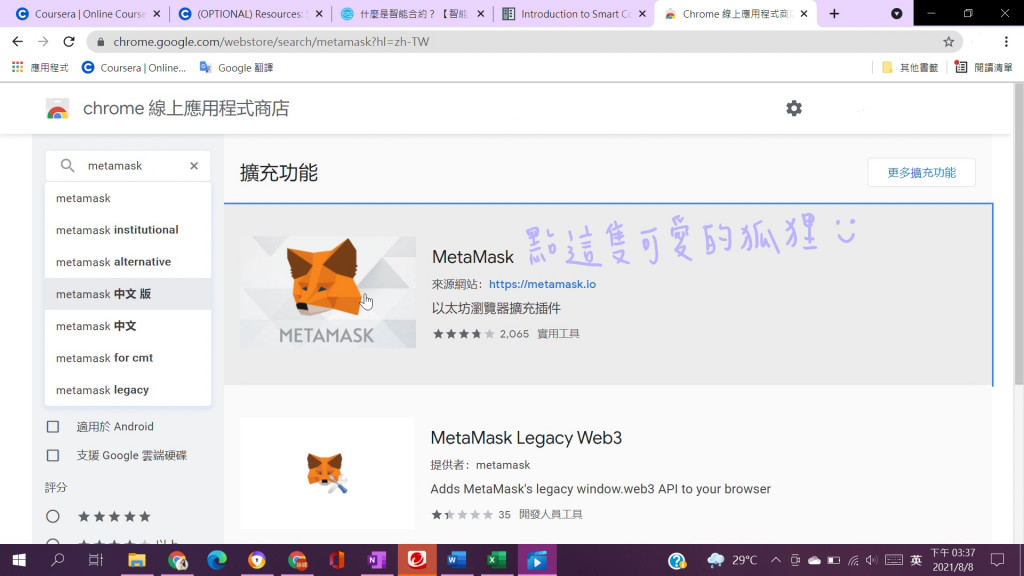Click the search magnifier icon in the store sidebar
This screenshot has width=1024, height=576.
[67, 166]
